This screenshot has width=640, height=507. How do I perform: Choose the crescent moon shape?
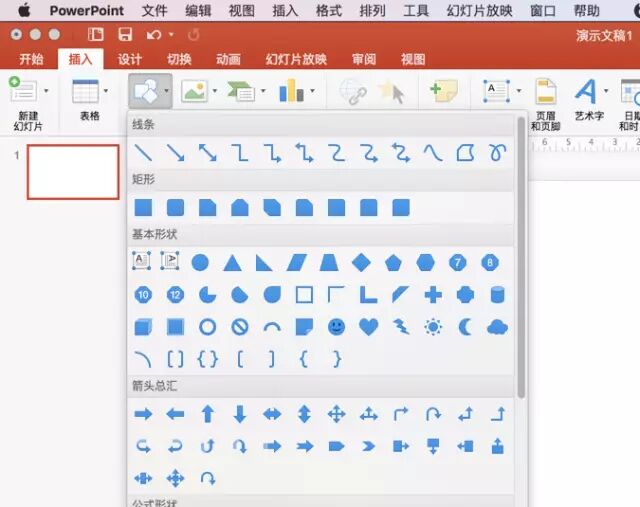click(465, 327)
